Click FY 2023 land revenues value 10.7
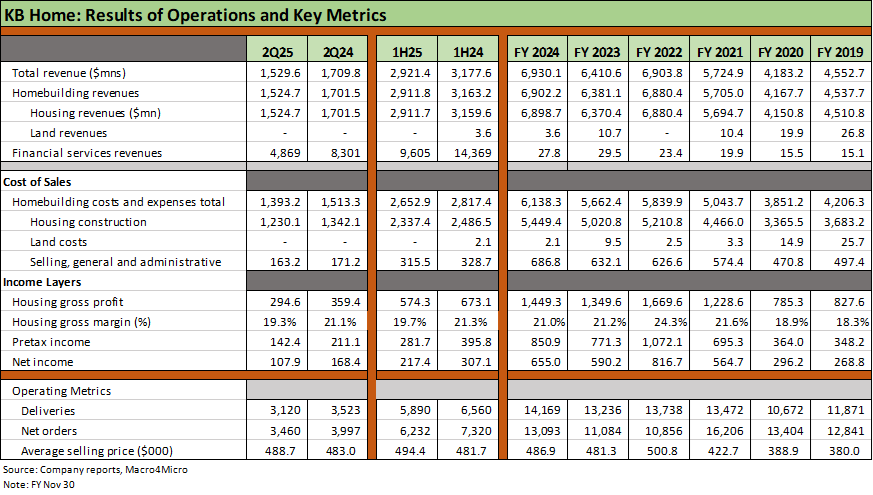 (610, 133)
